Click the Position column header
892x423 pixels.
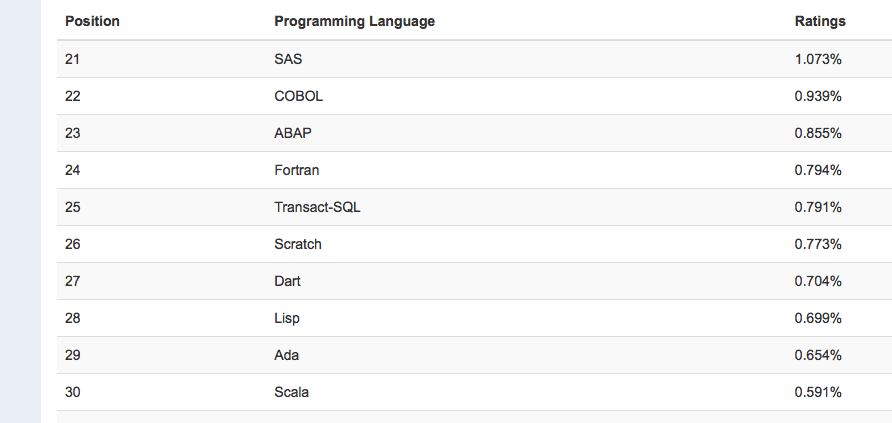click(x=92, y=21)
